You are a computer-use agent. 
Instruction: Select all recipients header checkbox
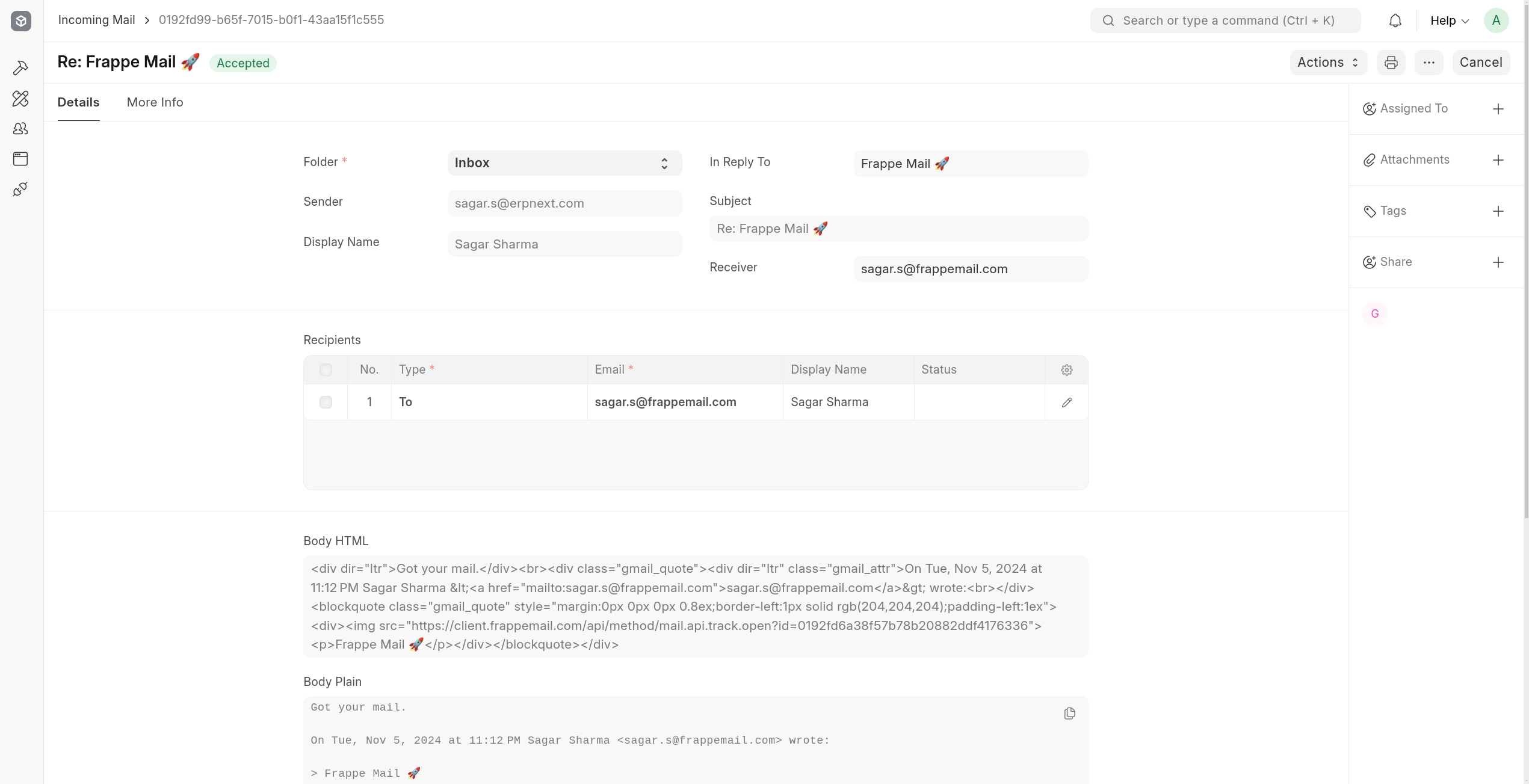326,370
